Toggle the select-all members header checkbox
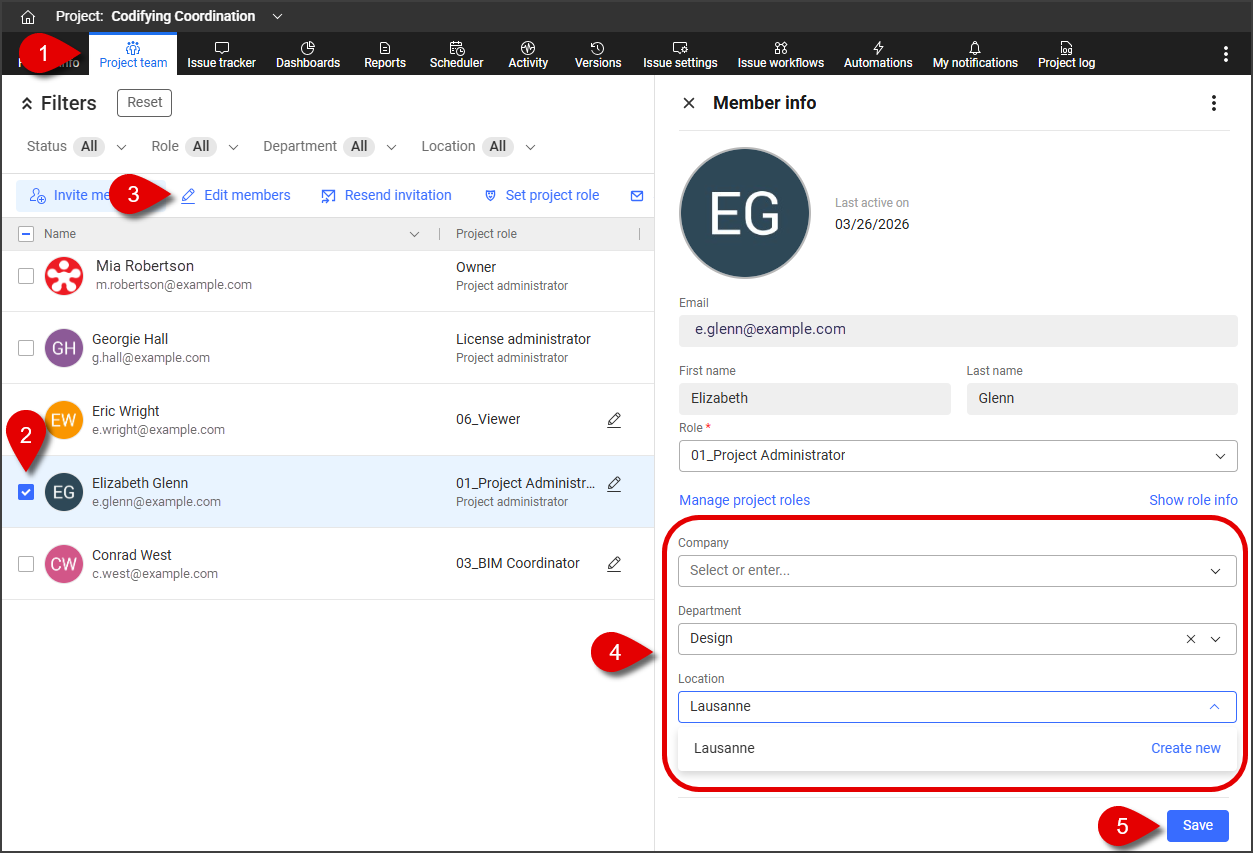 (26, 234)
